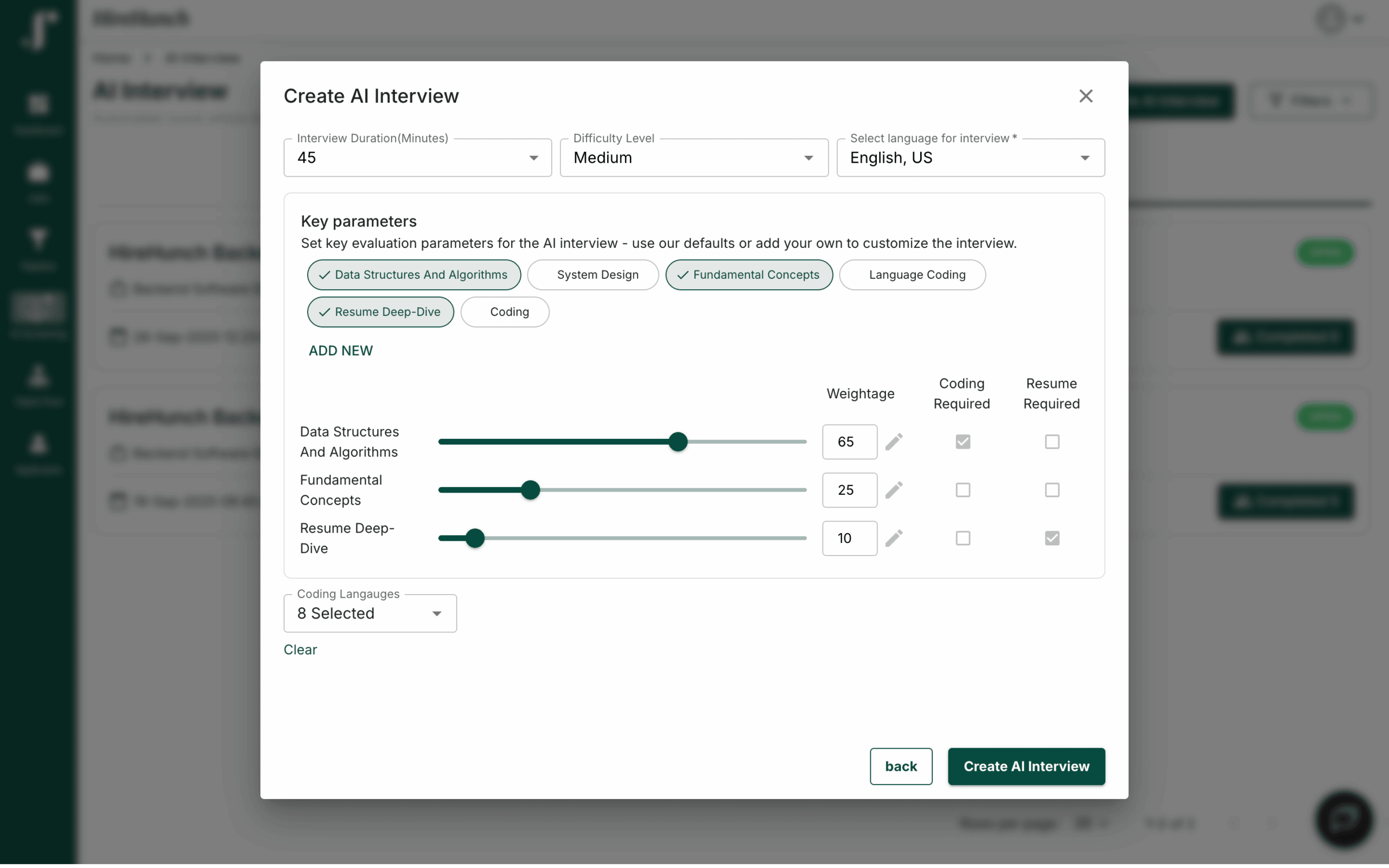Click pencil icon beside Data Structures weightage
This screenshot has width=1389, height=868.
tap(894, 442)
